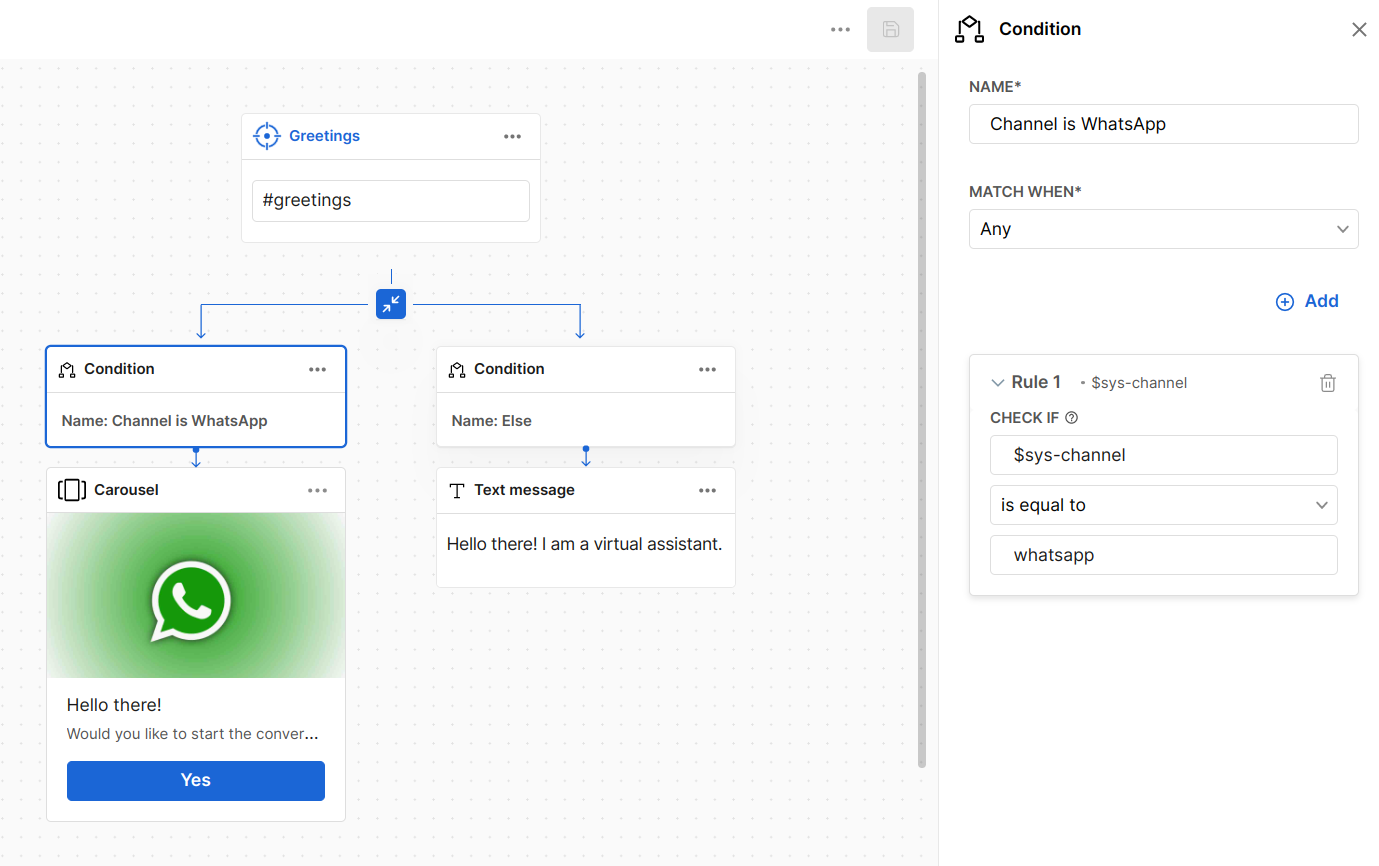The image size is (1379, 866).
Task: Click the collapse branches arrows icon
Action: coord(391,303)
